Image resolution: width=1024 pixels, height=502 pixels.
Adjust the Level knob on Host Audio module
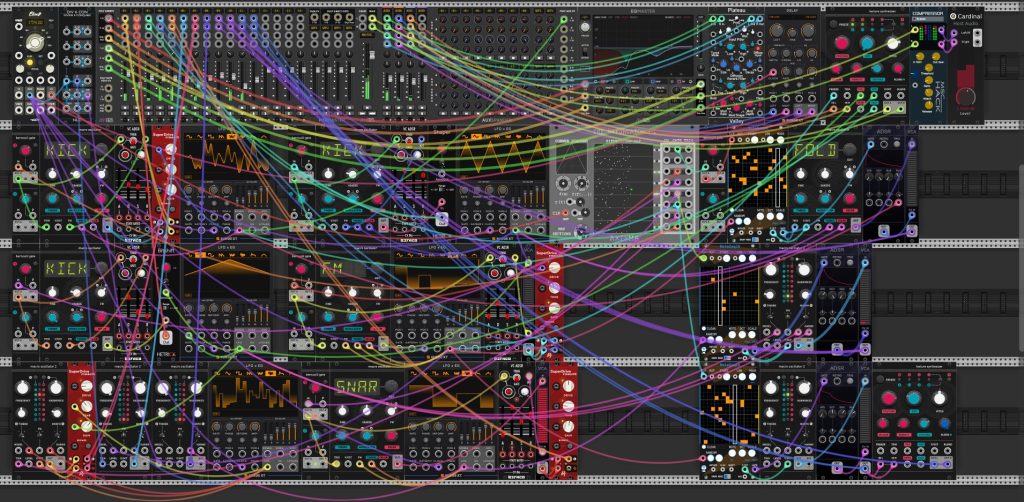click(968, 97)
